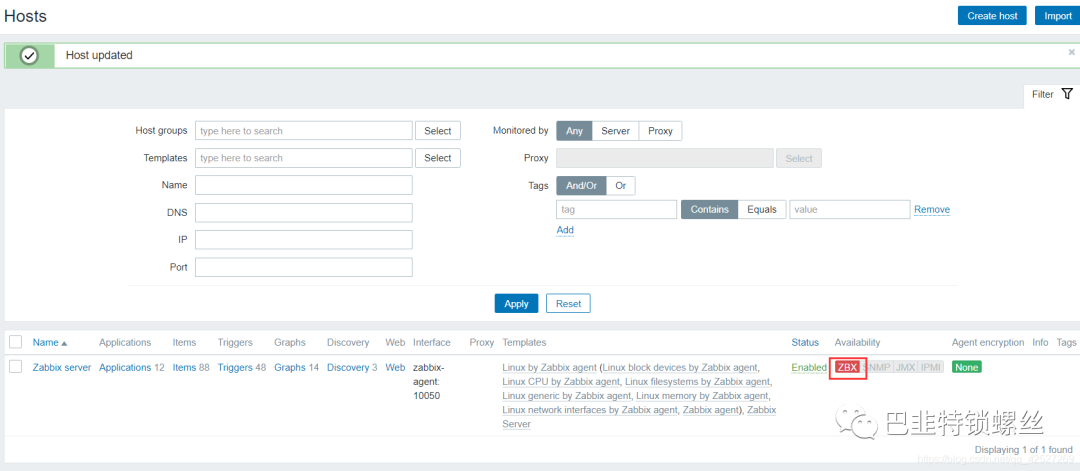
Task: Open Linux CPU by Zabbix agent template
Action: tap(562, 381)
